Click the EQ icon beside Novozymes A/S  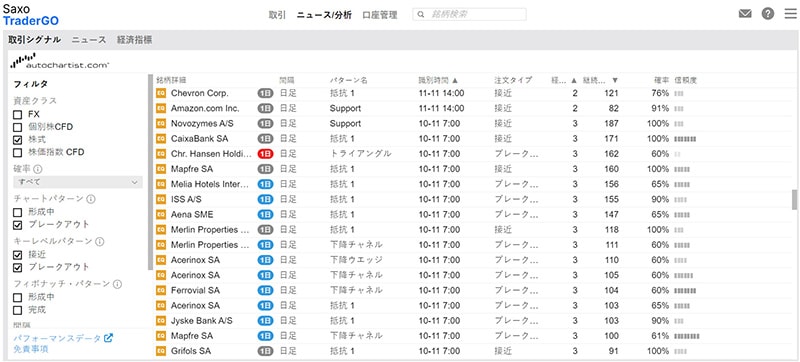(x=161, y=123)
